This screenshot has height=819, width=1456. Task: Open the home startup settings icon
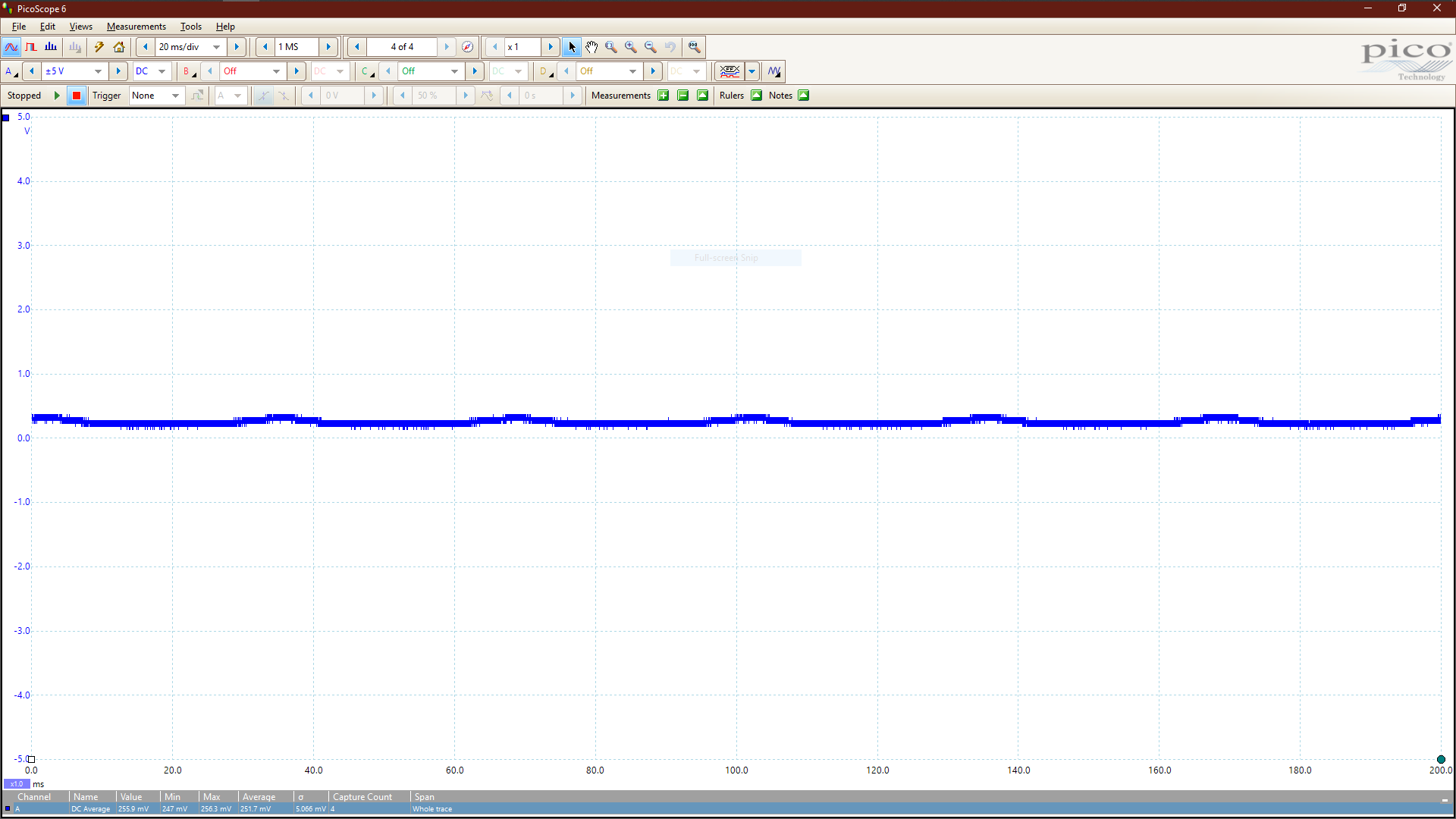119,47
